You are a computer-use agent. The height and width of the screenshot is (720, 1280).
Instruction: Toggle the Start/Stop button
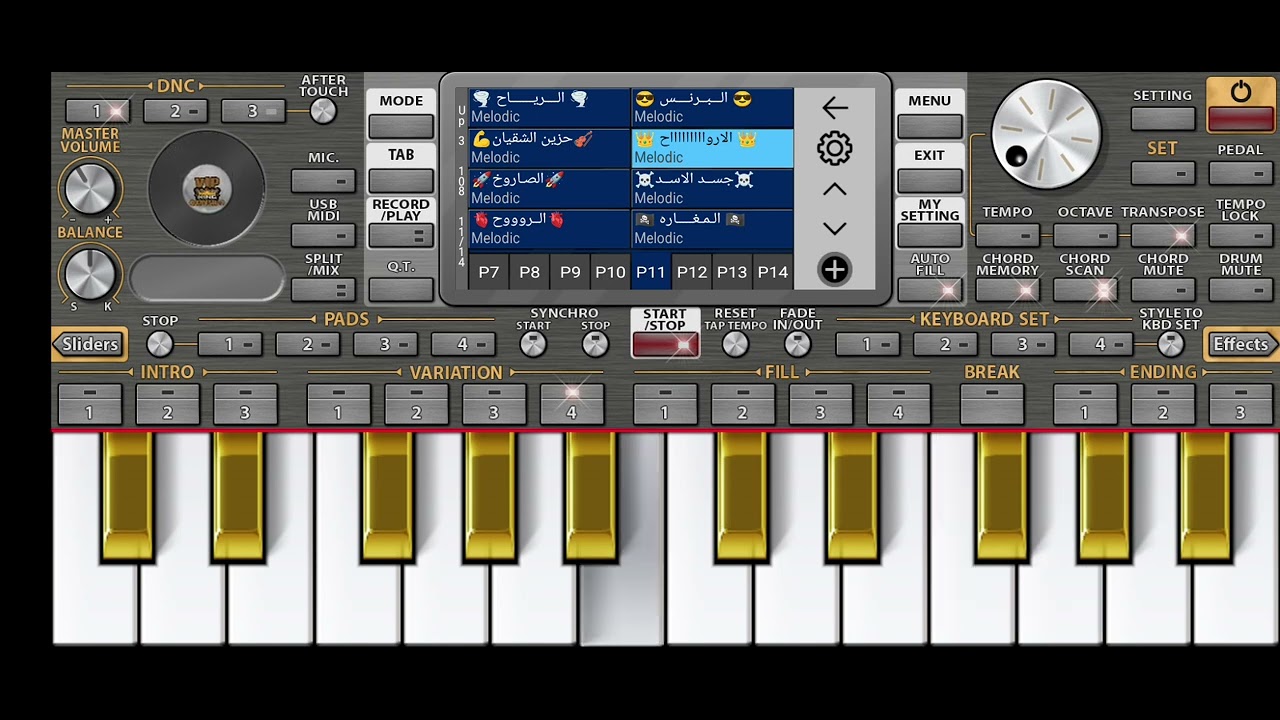click(665, 345)
